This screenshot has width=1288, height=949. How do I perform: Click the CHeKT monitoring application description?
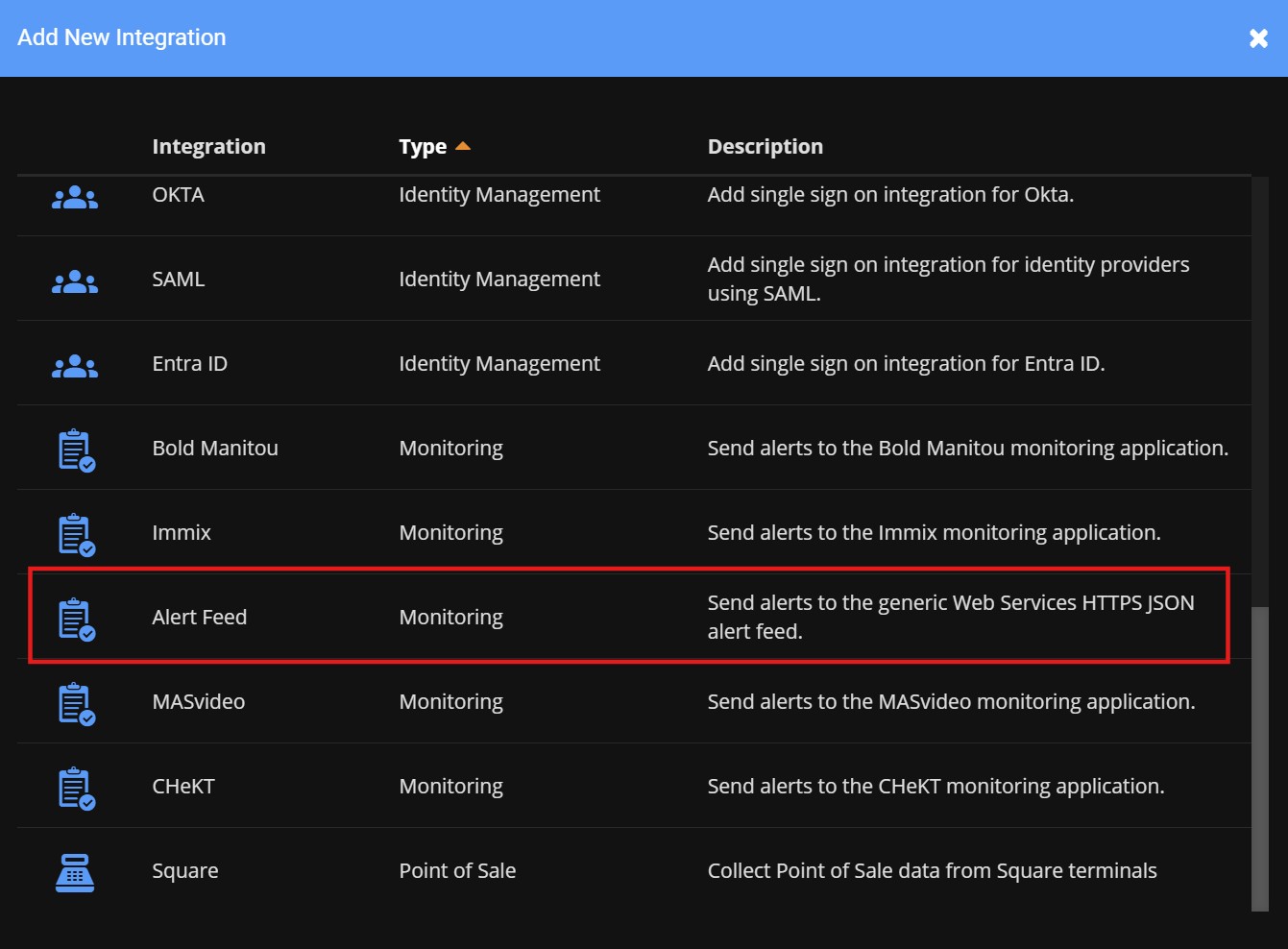pos(936,787)
